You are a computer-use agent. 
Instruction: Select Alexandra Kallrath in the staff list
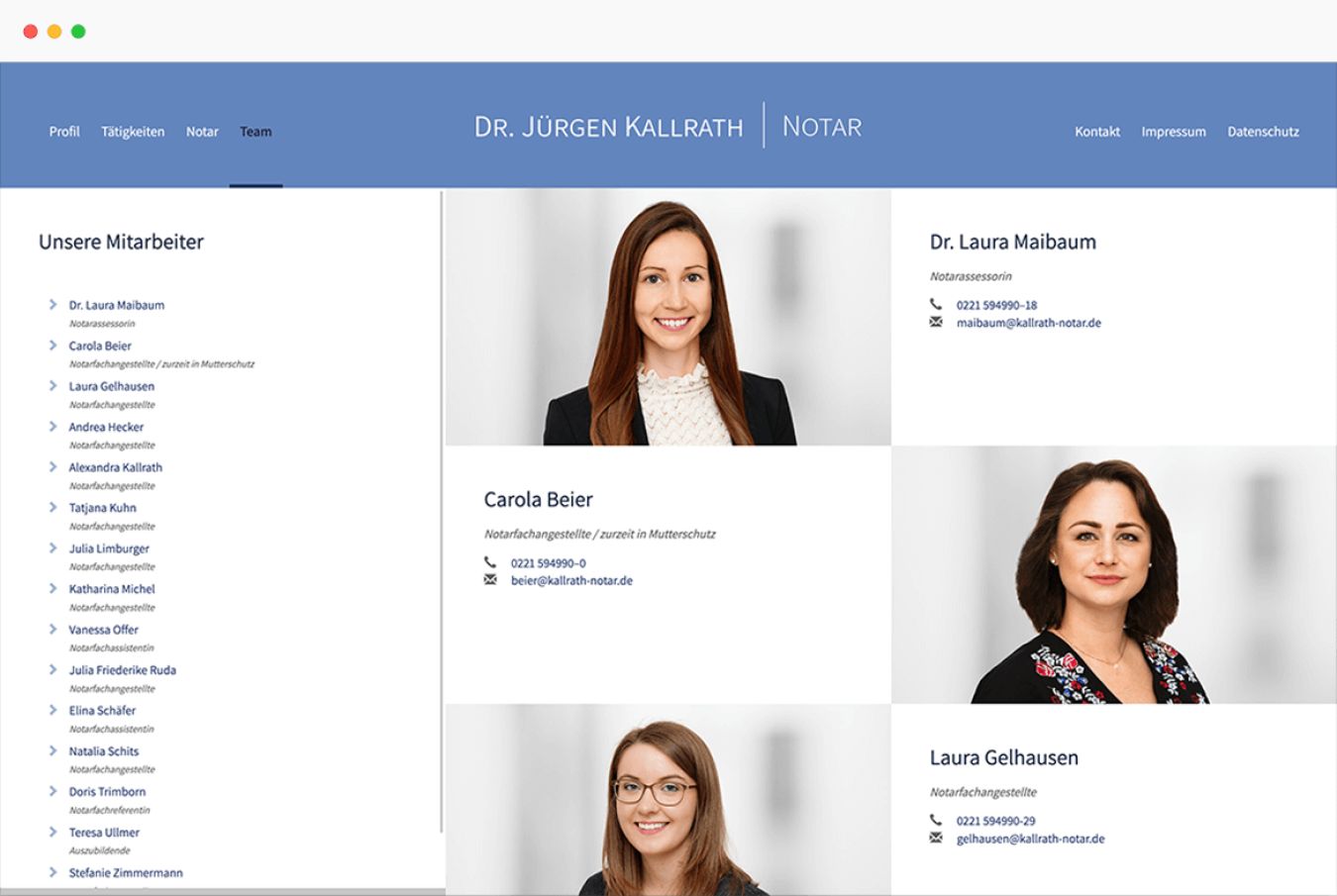point(115,467)
